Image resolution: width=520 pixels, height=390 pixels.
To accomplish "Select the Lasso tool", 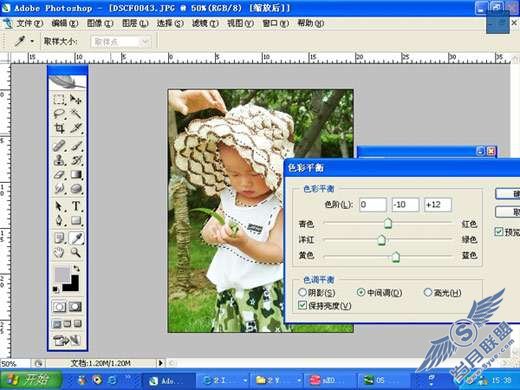I will pyautogui.click(x=59, y=114).
